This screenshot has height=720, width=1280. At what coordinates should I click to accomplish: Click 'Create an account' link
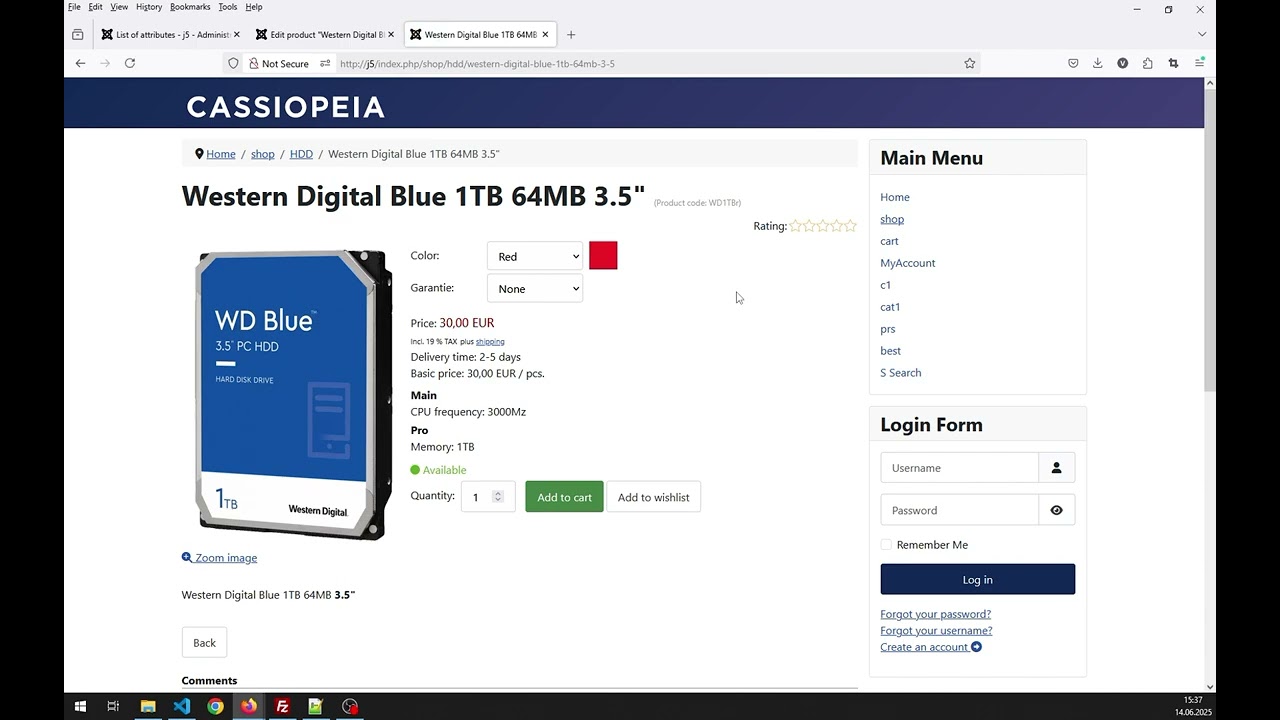(931, 647)
